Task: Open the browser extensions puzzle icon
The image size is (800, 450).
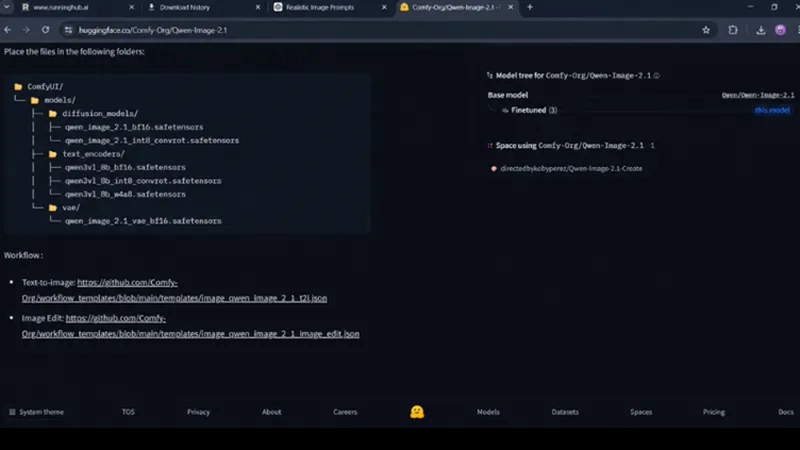Action: (733, 30)
